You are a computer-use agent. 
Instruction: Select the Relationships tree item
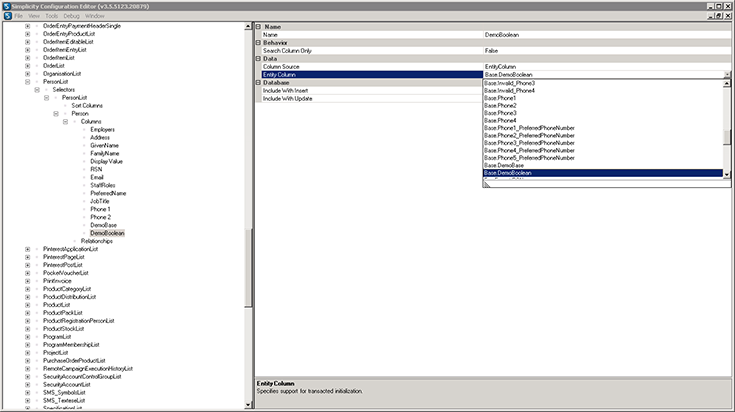pos(97,241)
